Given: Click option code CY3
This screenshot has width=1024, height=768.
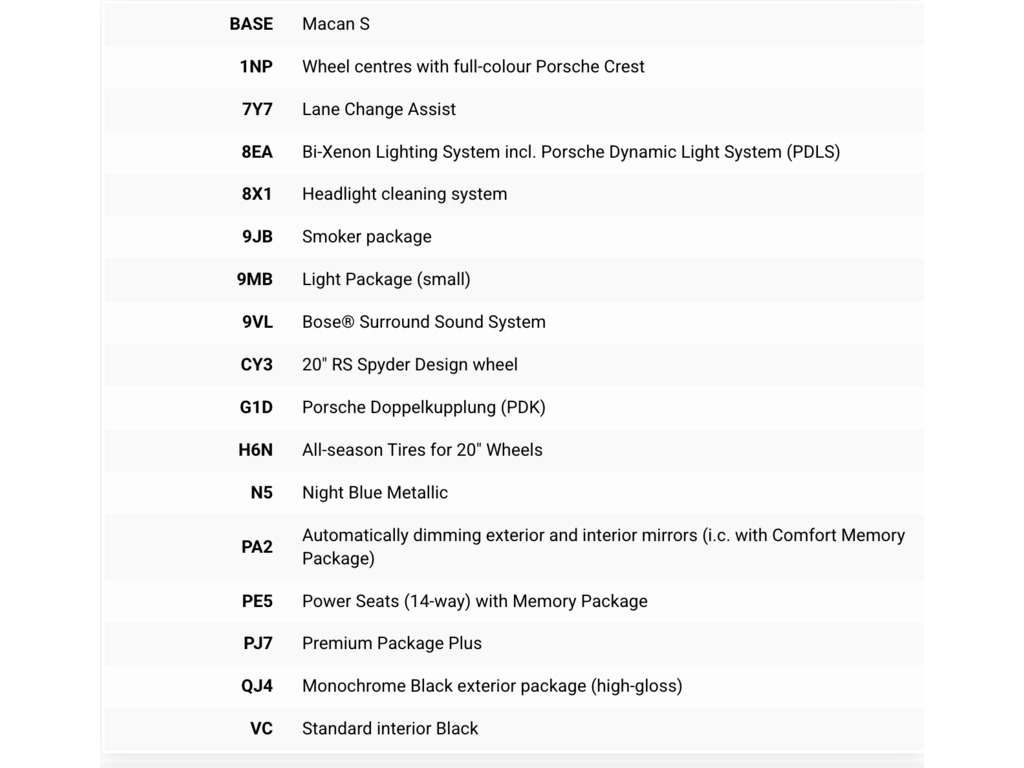Looking at the screenshot, I should [256, 364].
